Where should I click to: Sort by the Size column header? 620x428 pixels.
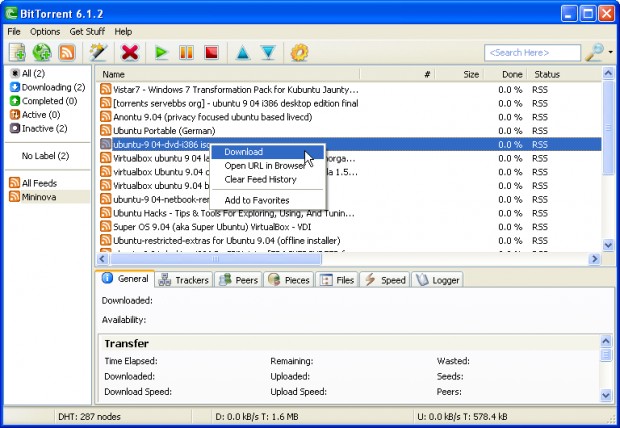point(459,74)
